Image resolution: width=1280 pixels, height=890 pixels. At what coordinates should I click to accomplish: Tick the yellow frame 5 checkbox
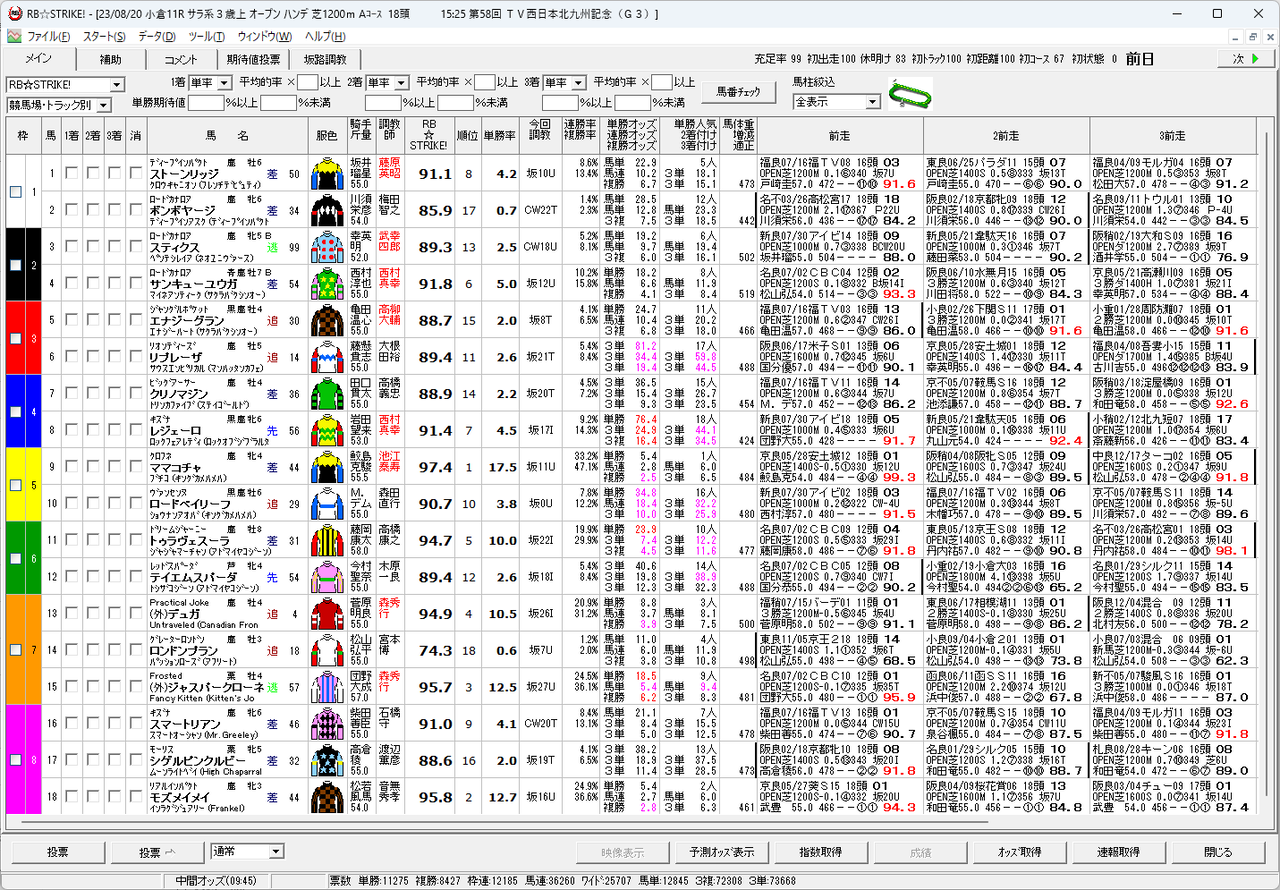click(15, 485)
